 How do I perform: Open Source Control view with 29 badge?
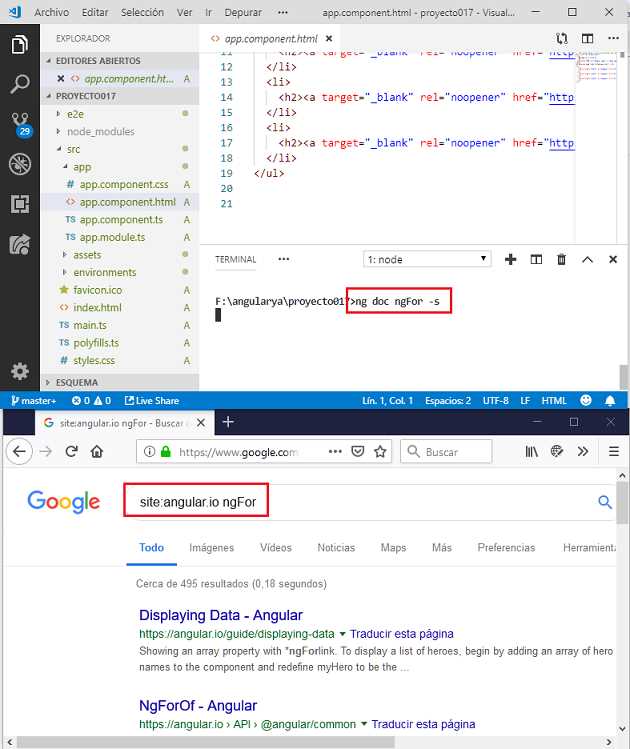pos(21,124)
